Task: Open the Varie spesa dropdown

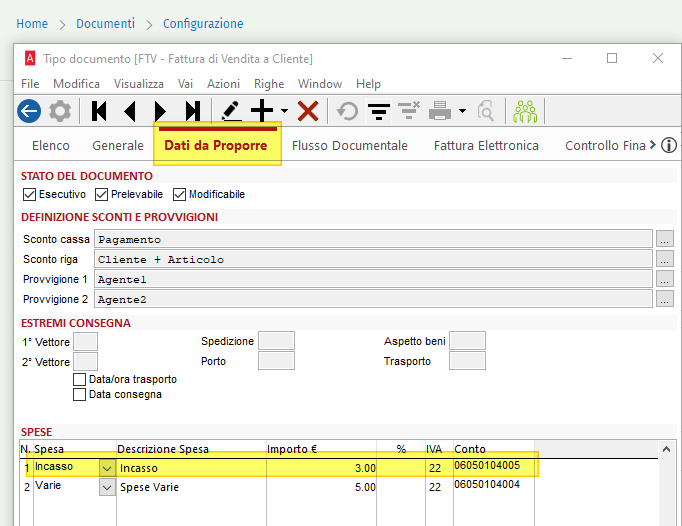Action: pyautogui.click(x=107, y=487)
